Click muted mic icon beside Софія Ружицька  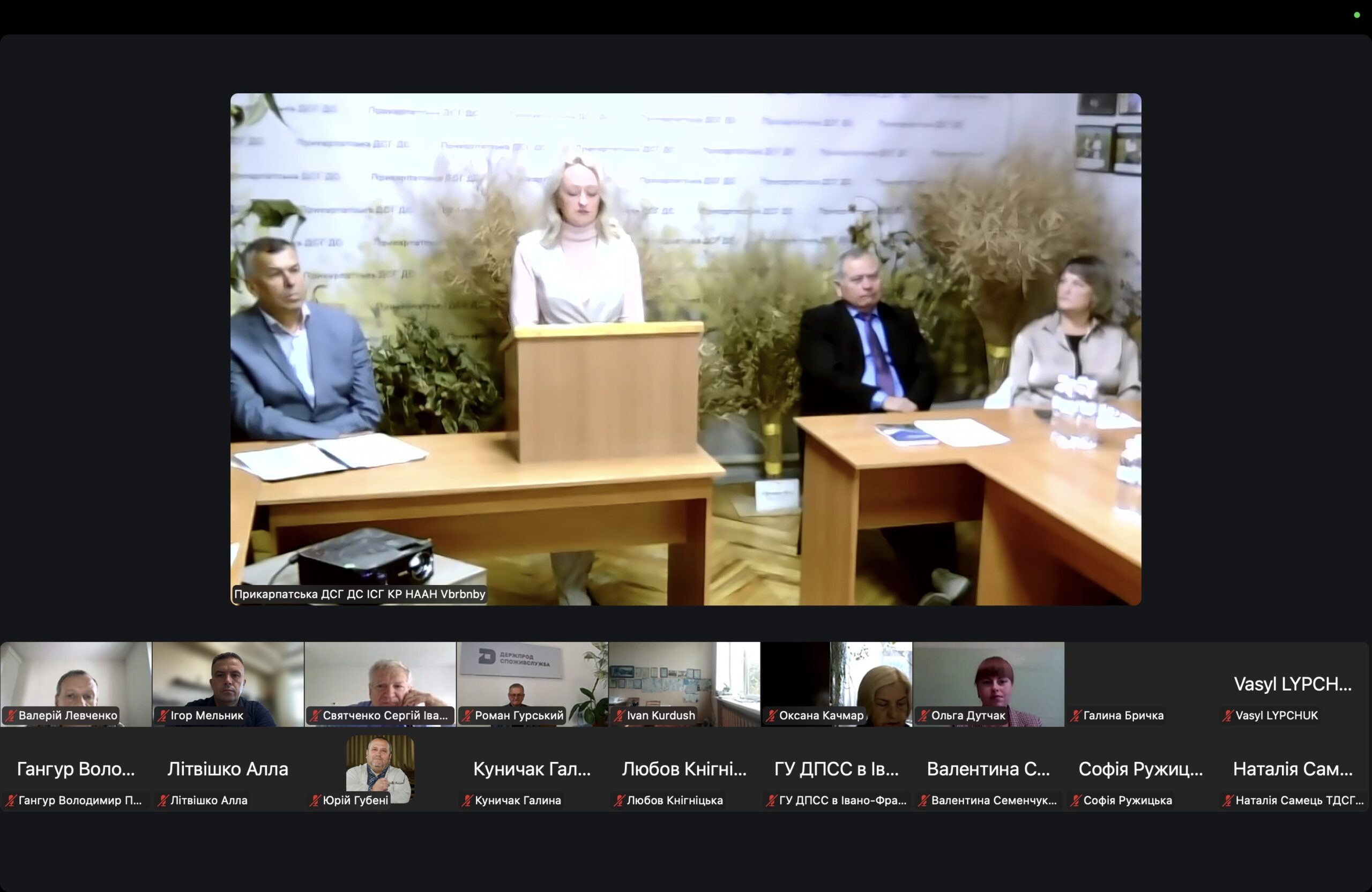[1076, 800]
